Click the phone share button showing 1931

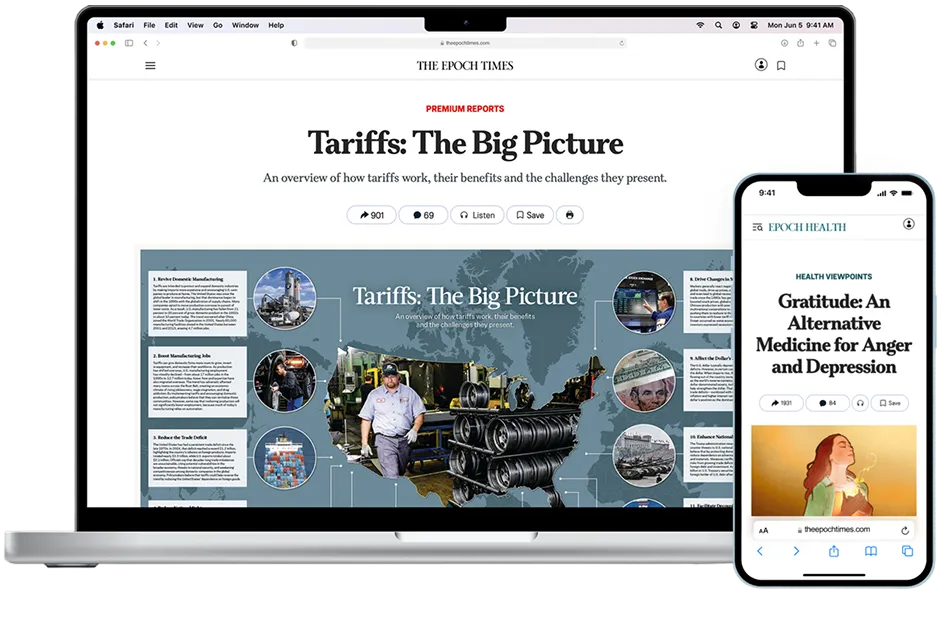[x=781, y=403]
